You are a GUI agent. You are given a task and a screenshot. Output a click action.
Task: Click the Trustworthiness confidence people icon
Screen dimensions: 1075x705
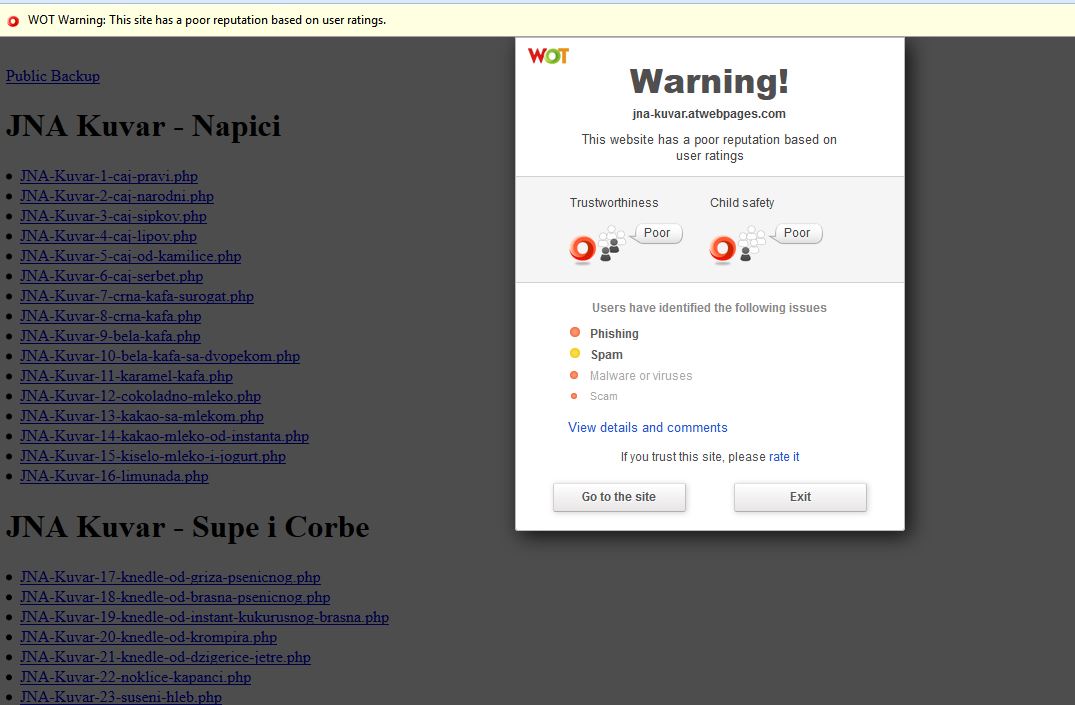pyautogui.click(x=612, y=243)
